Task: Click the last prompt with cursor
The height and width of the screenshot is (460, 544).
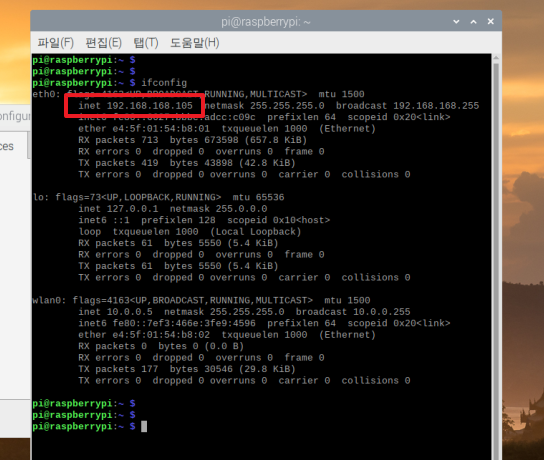Action: point(90,426)
